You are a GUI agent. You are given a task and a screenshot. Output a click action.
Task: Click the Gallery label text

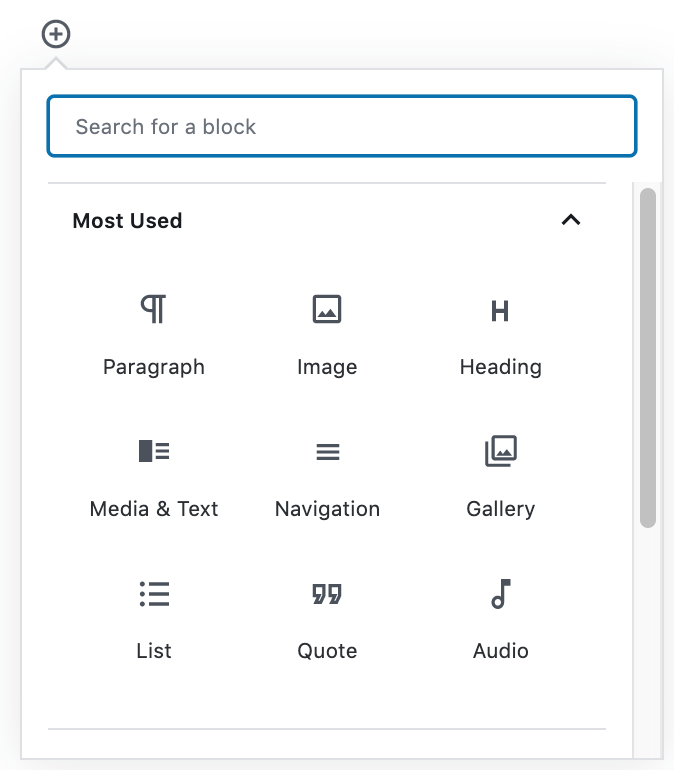500,509
